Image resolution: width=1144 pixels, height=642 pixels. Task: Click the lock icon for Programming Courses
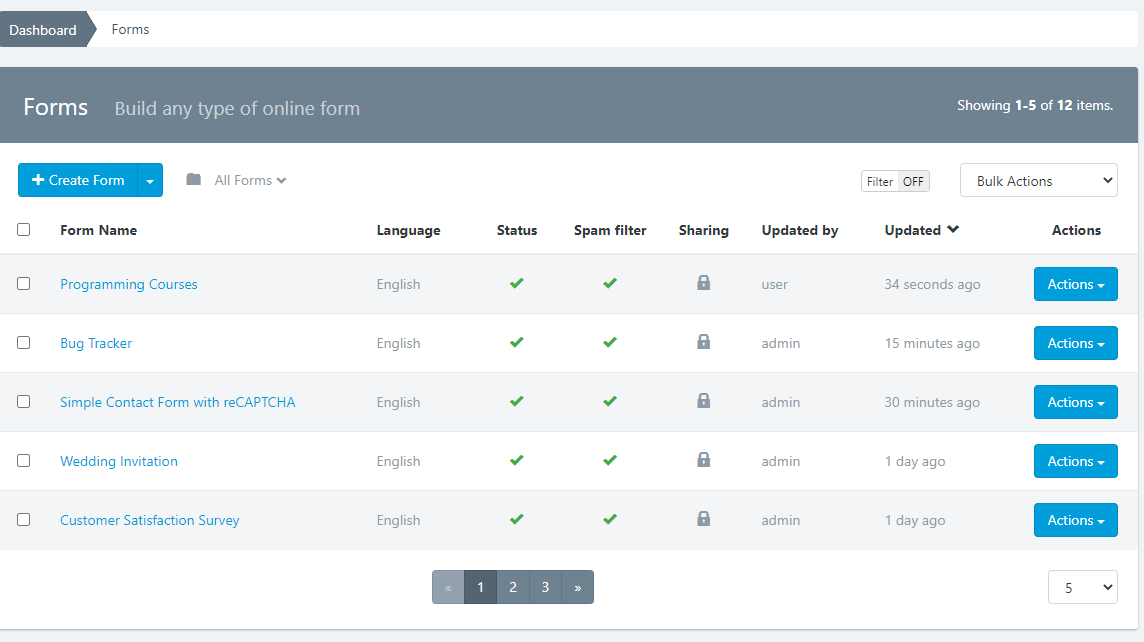click(703, 283)
